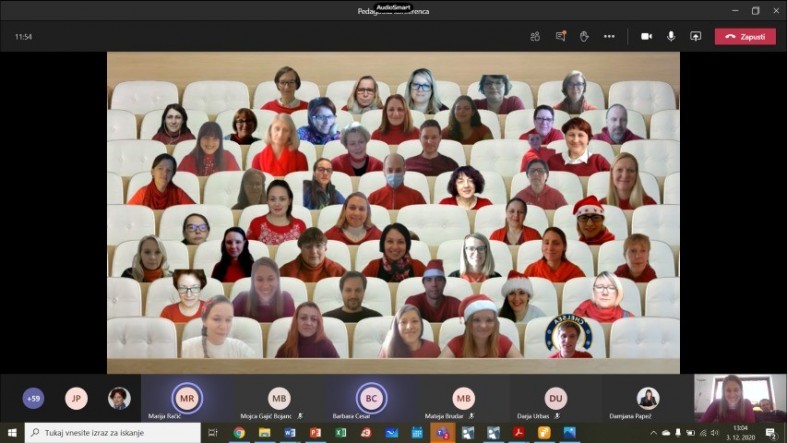Open PowerPoint from the taskbar
This screenshot has height=443, width=787.
[x=315, y=433]
